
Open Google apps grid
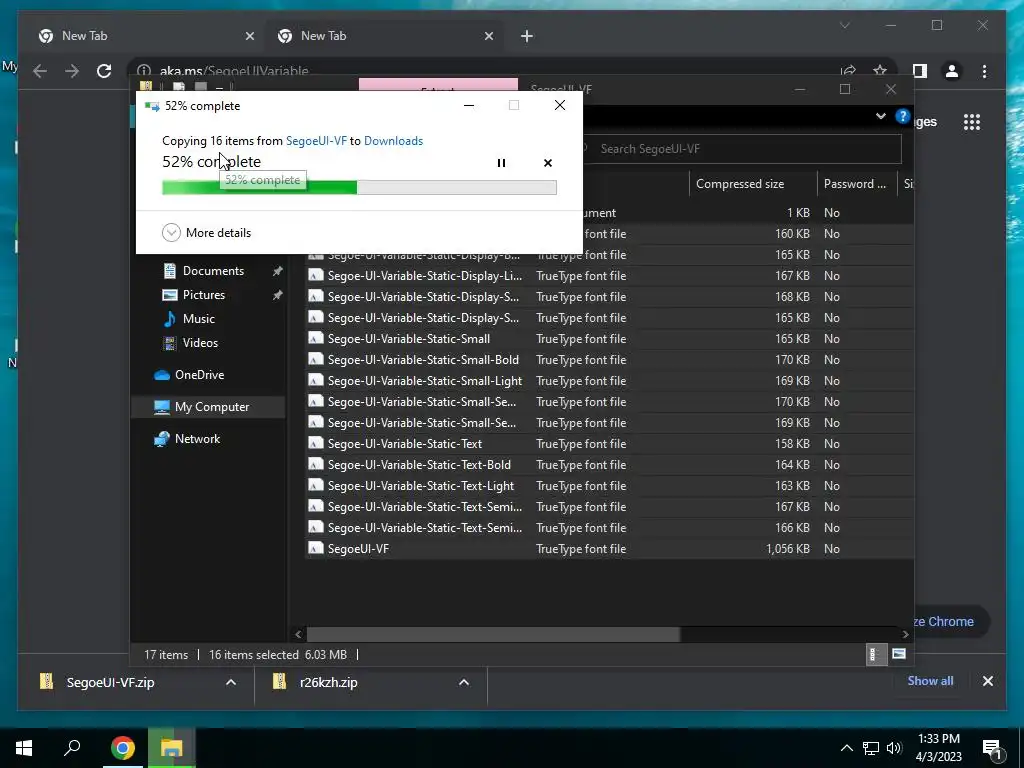[972, 122]
